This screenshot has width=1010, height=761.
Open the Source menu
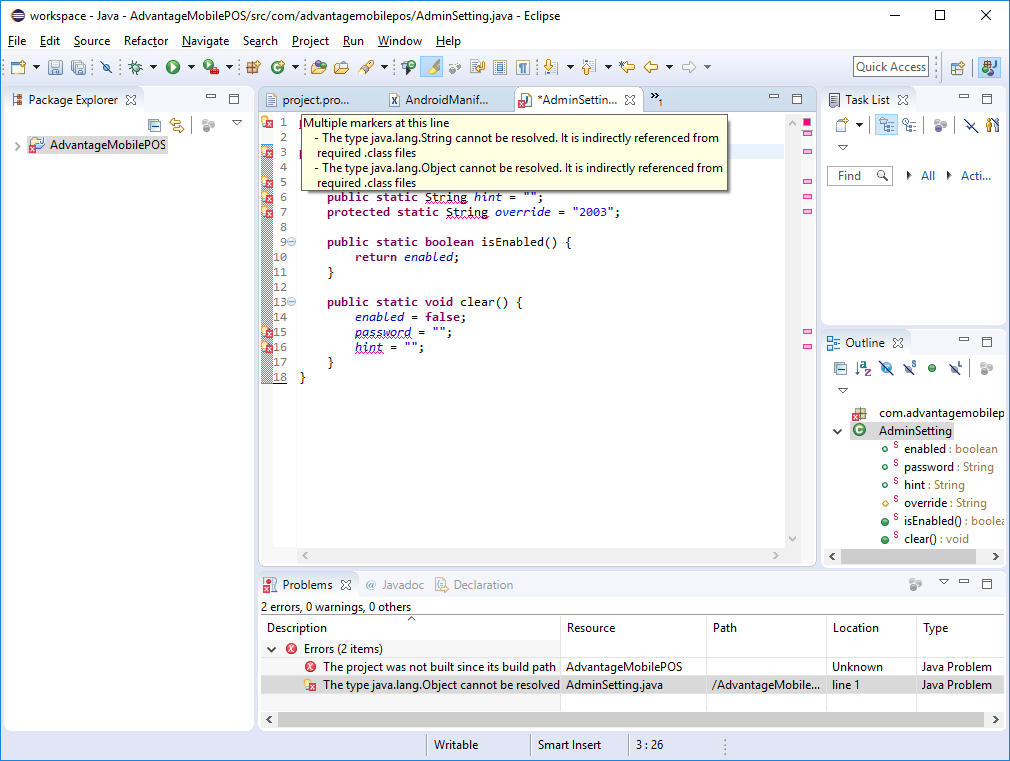click(x=91, y=41)
